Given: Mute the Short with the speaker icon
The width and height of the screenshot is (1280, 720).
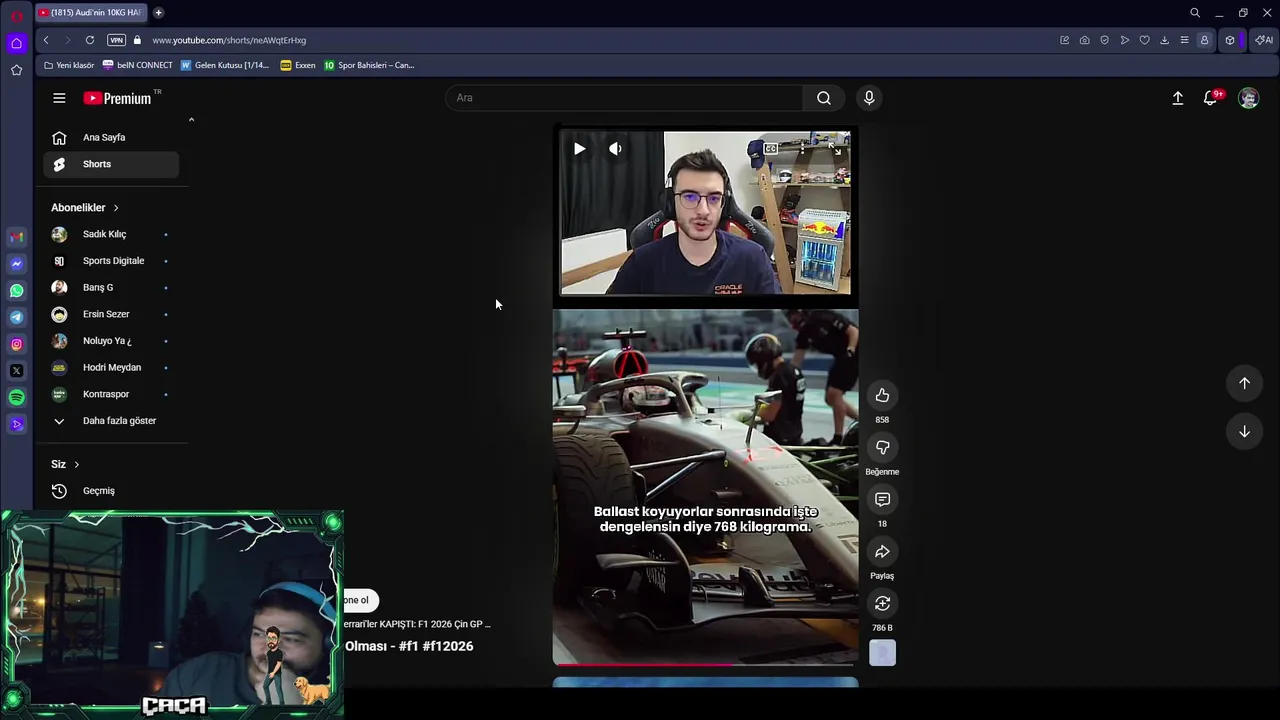Looking at the screenshot, I should coord(615,149).
